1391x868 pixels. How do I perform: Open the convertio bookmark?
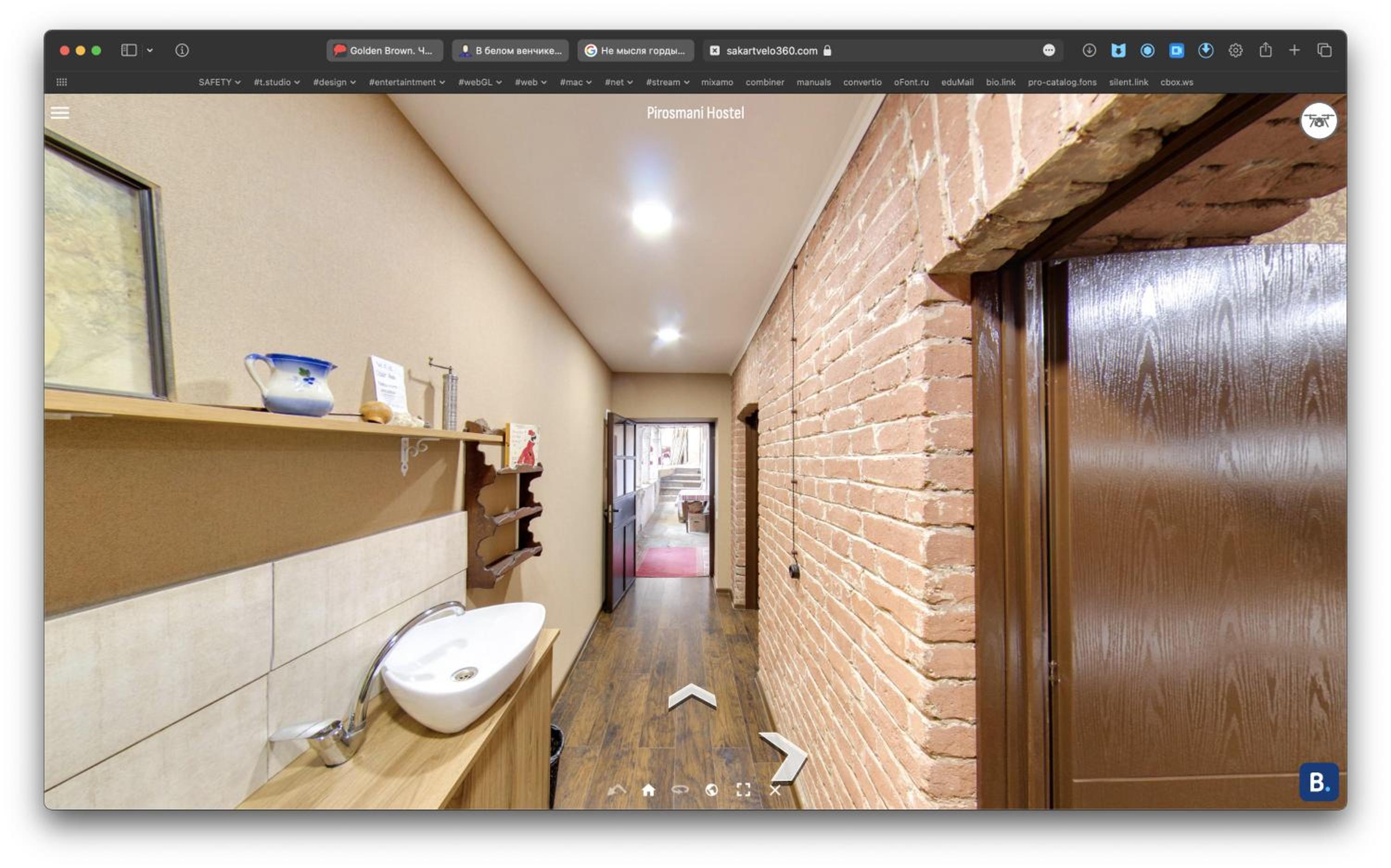862,82
